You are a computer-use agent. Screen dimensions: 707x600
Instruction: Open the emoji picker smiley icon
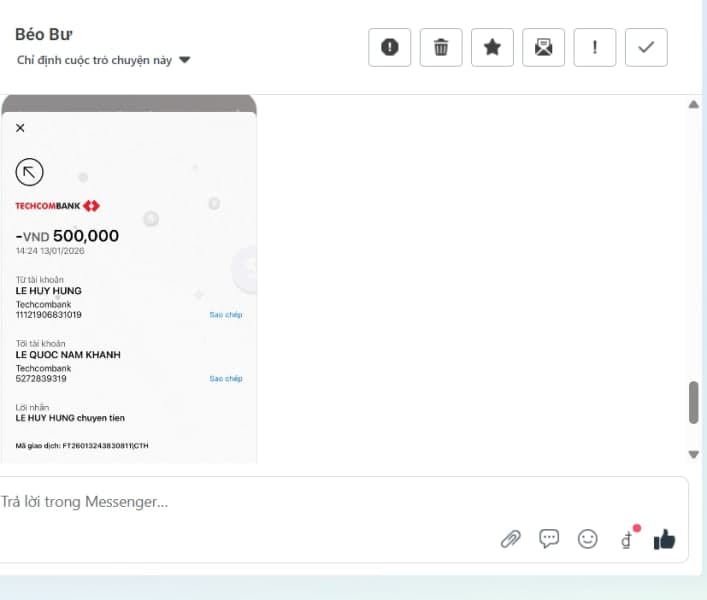click(x=588, y=539)
